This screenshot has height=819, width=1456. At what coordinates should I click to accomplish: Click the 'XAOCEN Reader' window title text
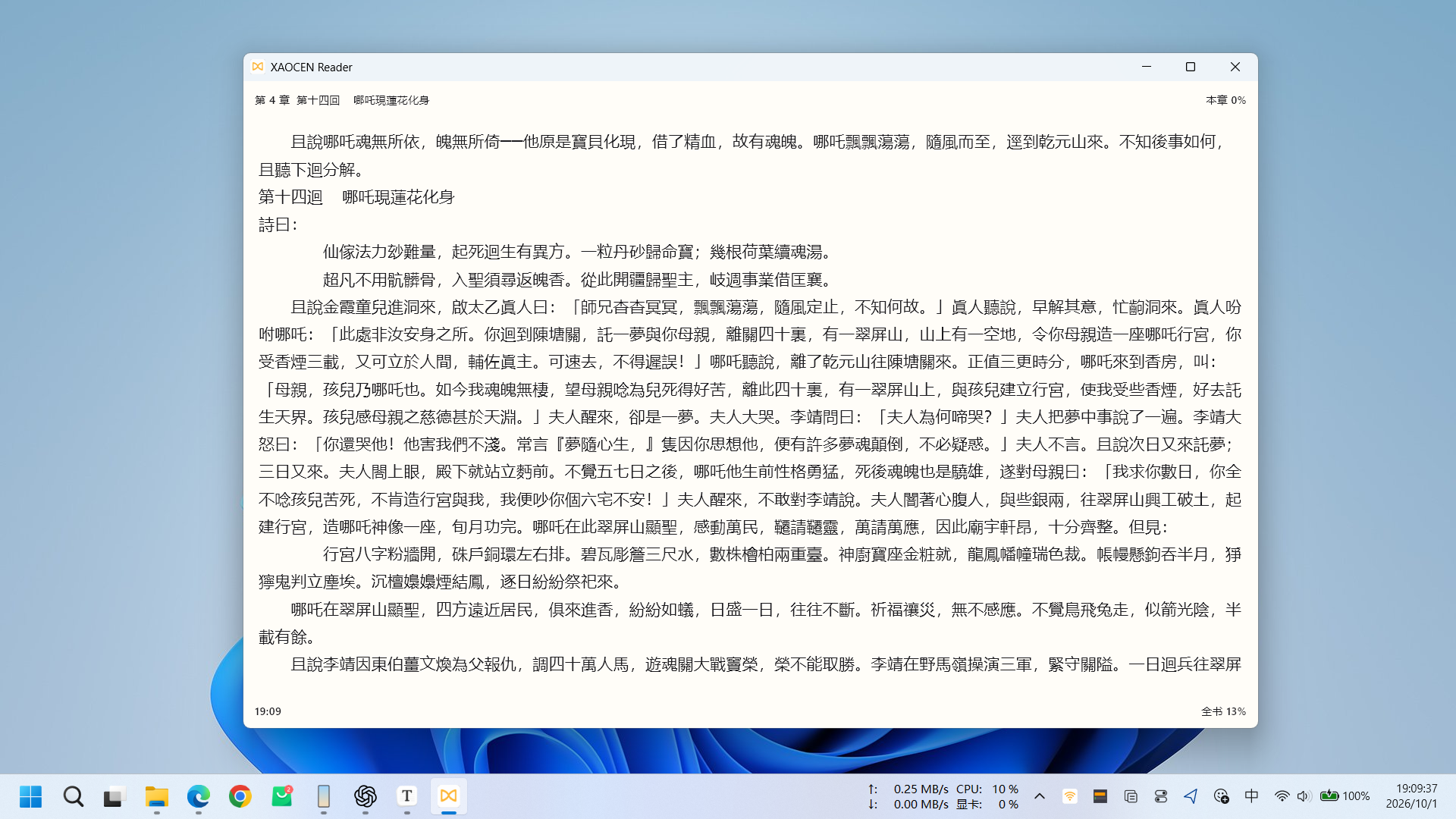click(x=311, y=67)
